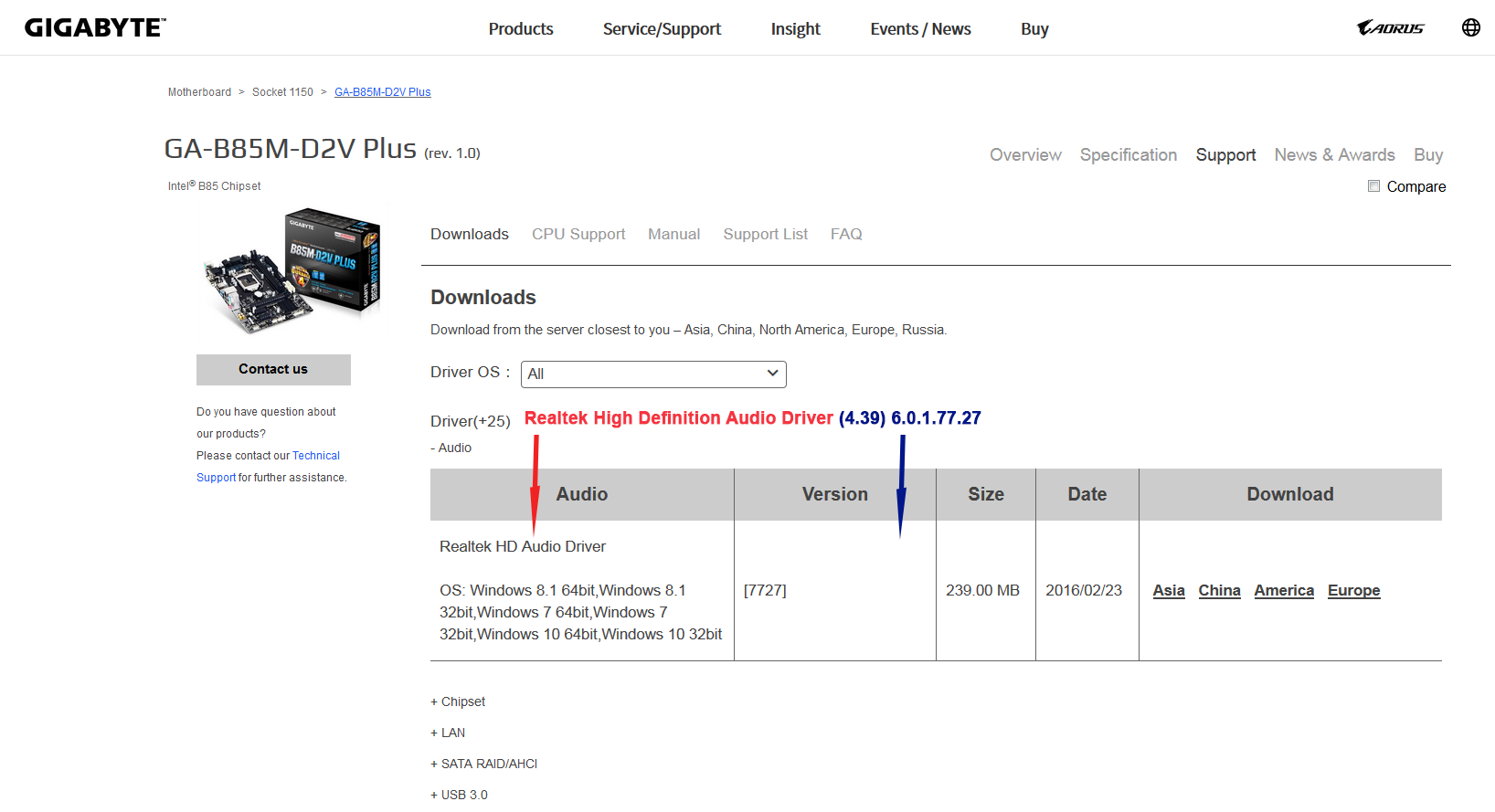The width and height of the screenshot is (1495, 812).
Task: Open the product Buy tab
Action: tap(1428, 155)
